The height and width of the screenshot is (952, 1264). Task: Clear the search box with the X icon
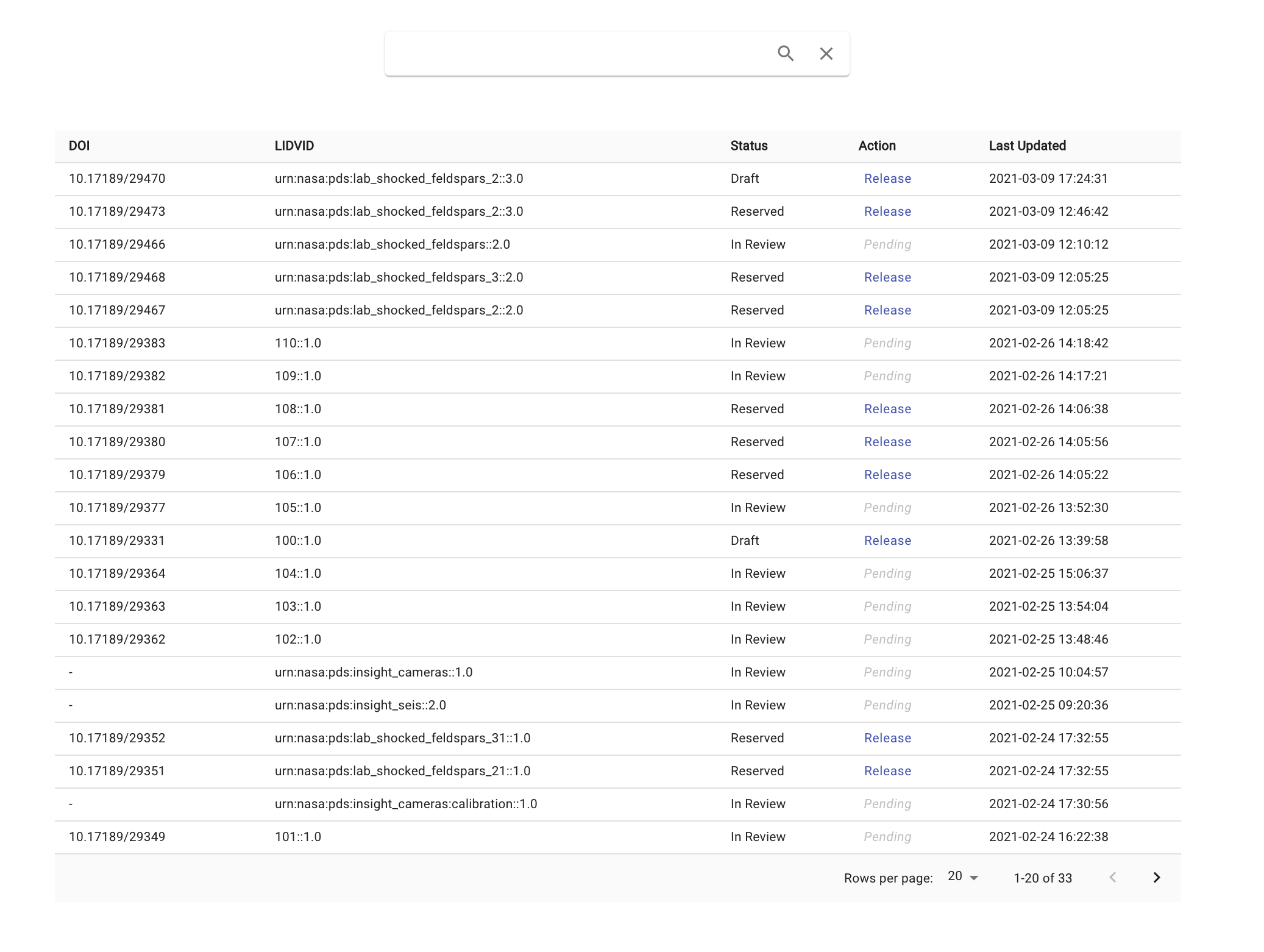coord(826,54)
